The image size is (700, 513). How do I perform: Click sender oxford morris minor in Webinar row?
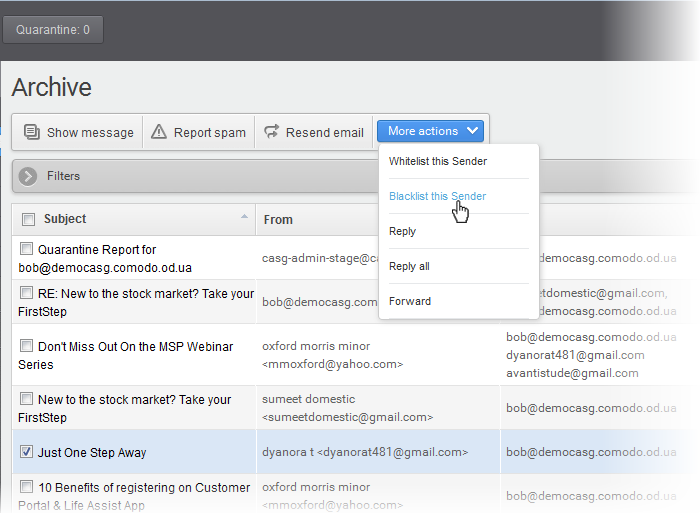(x=332, y=355)
